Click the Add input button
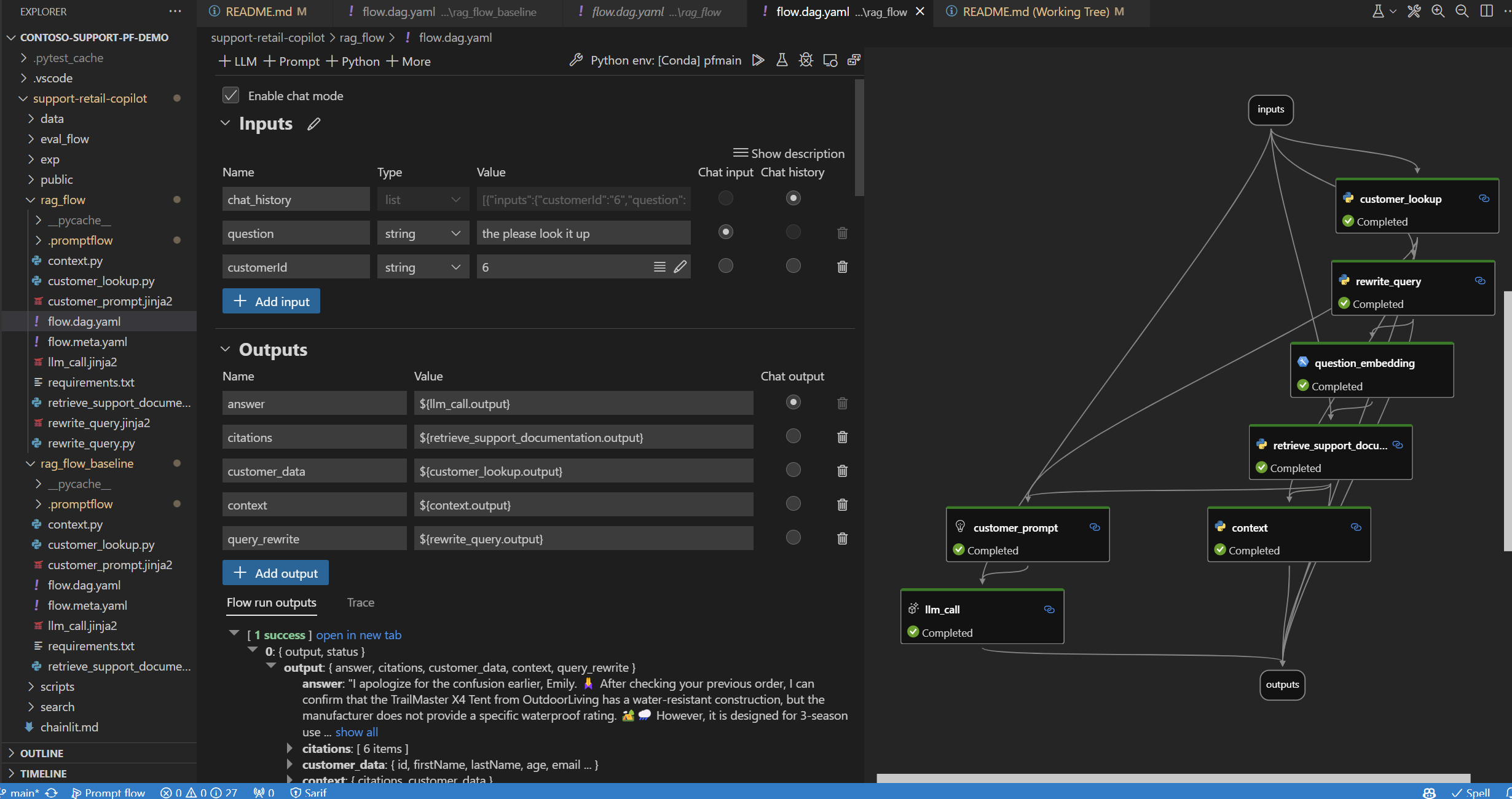Viewport: 1512px width, 799px height. click(x=271, y=301)
